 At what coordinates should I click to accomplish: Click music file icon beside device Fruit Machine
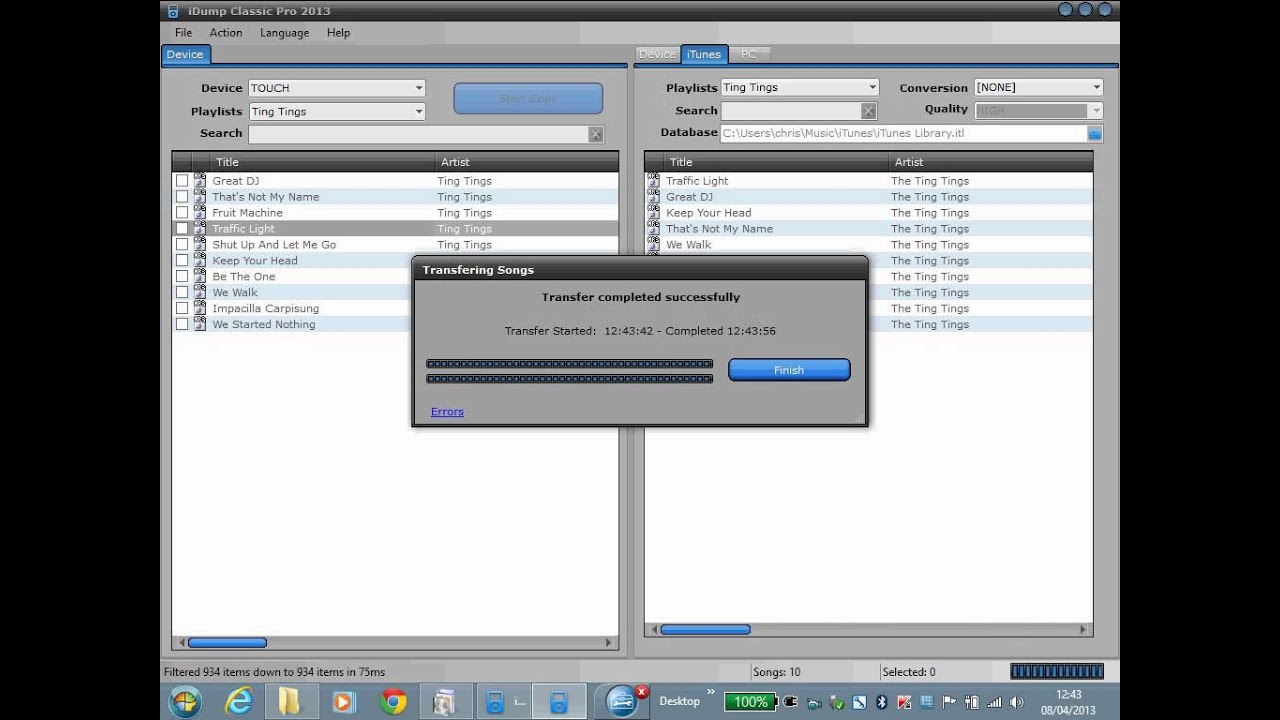pyautogui.click(x=200, y=213)
